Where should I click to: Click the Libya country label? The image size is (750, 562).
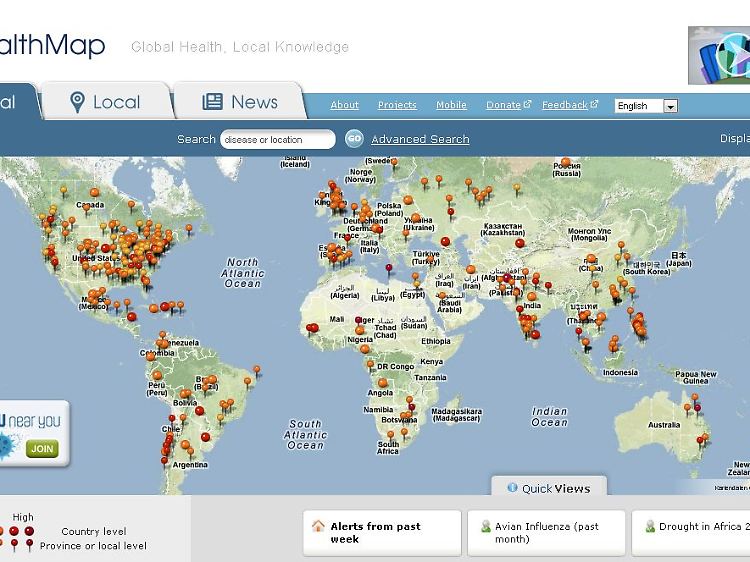(383, 295)
